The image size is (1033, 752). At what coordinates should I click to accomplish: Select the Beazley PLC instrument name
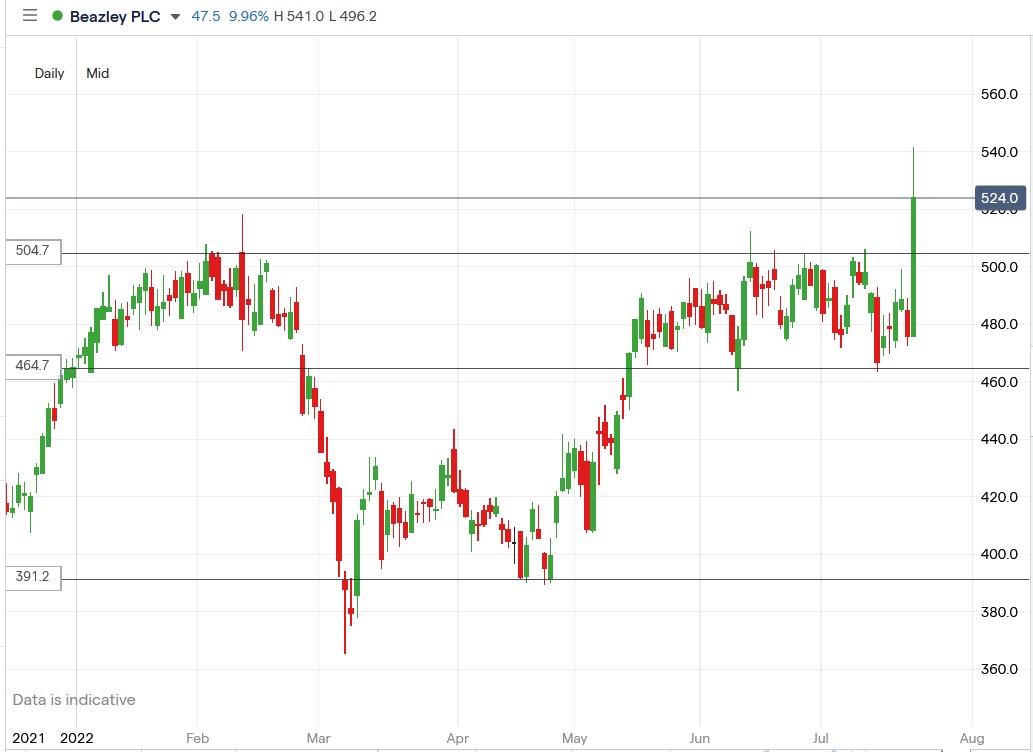(115, 16)
